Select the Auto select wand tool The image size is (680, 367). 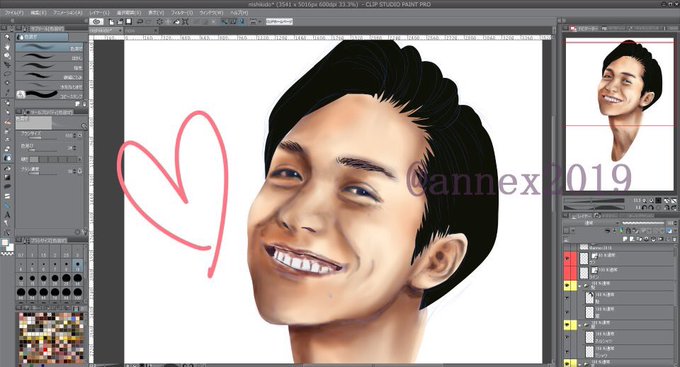[7, 83]
